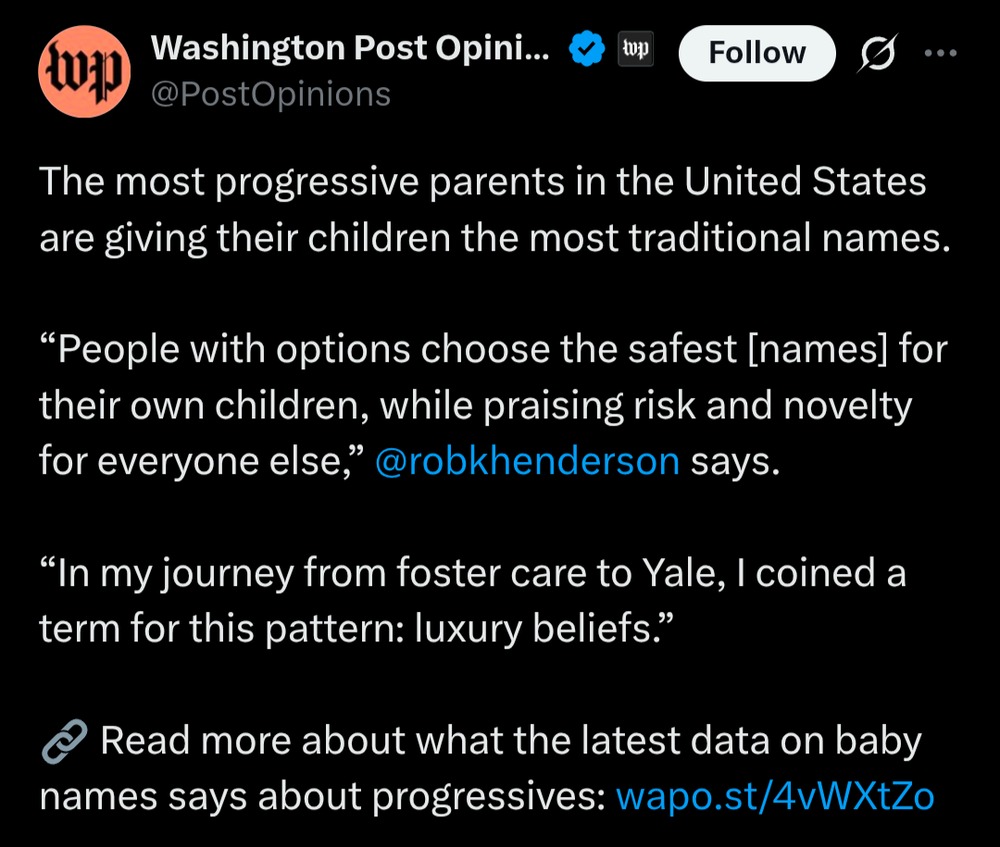Click the "People with options choose" quote line
This screenshot has width=1000, height=847.
(x=494, y=350)
